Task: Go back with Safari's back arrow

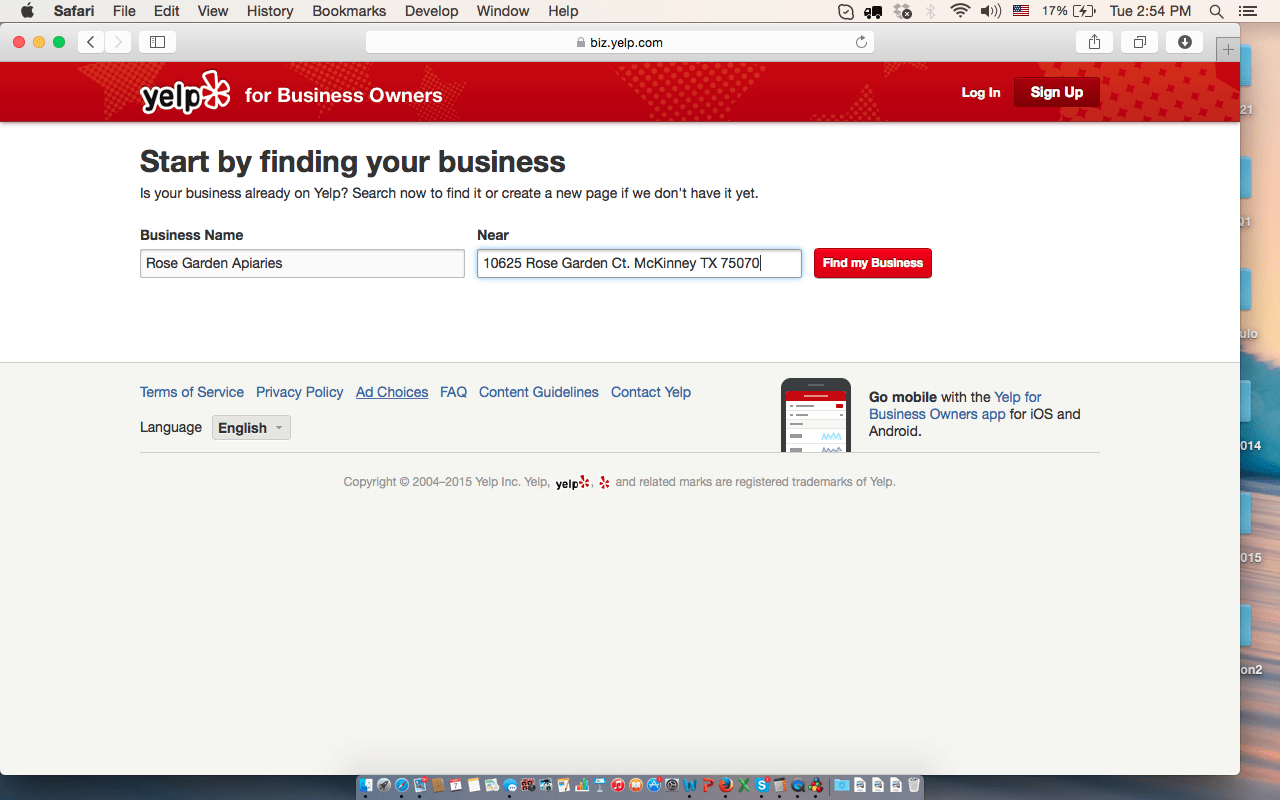Action: [91, 42]
